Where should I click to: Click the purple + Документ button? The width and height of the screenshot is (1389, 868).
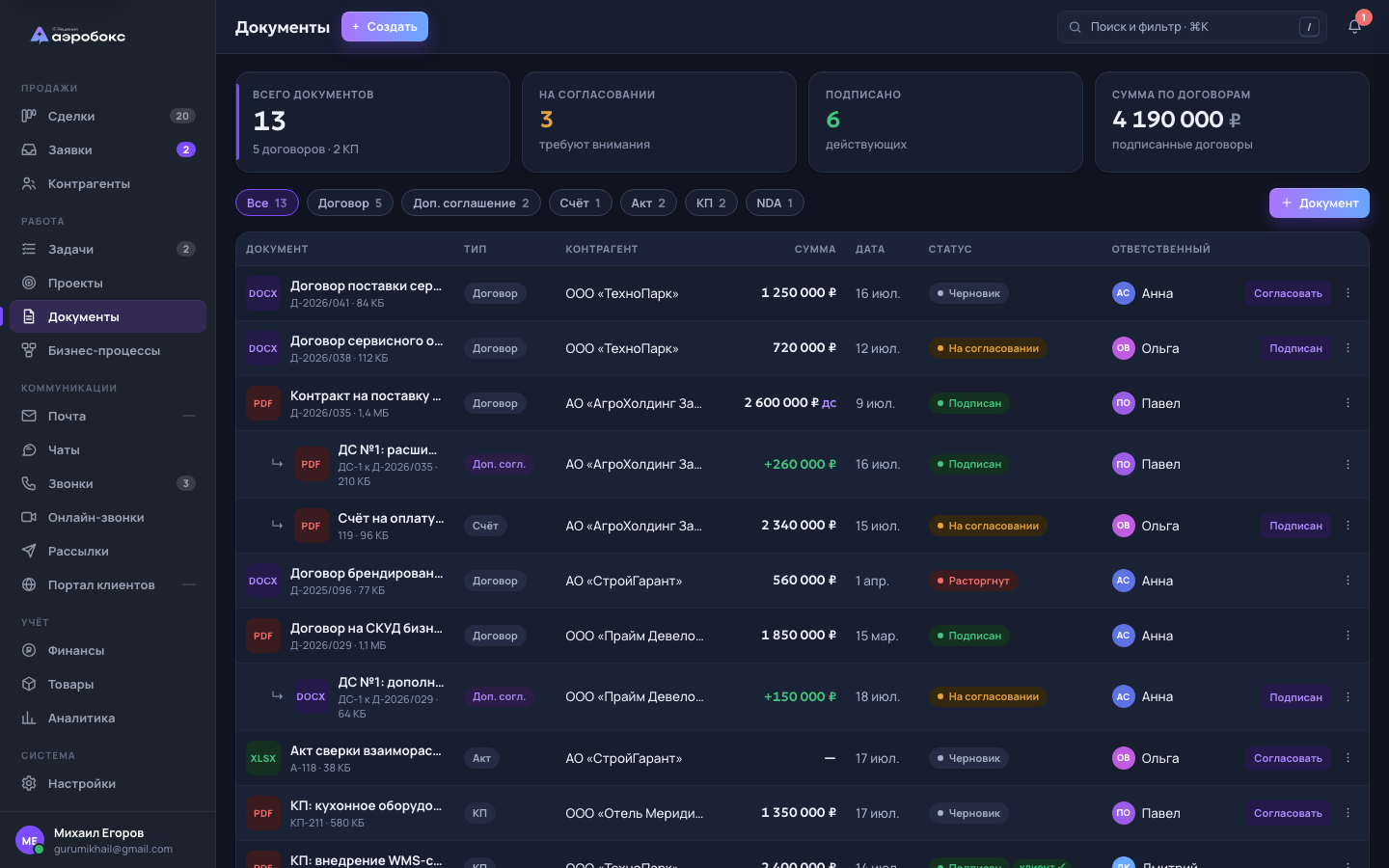(1320, 203)
